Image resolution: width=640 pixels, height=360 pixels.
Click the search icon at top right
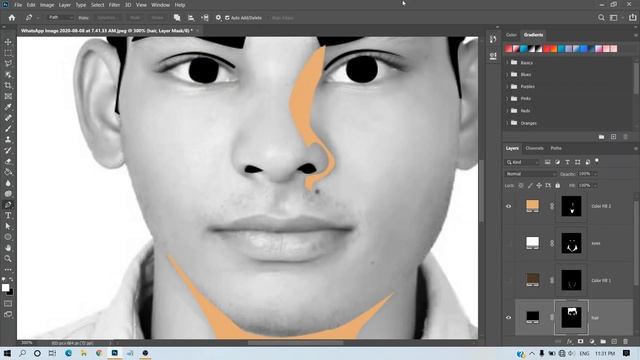click(x=601, y=18)
